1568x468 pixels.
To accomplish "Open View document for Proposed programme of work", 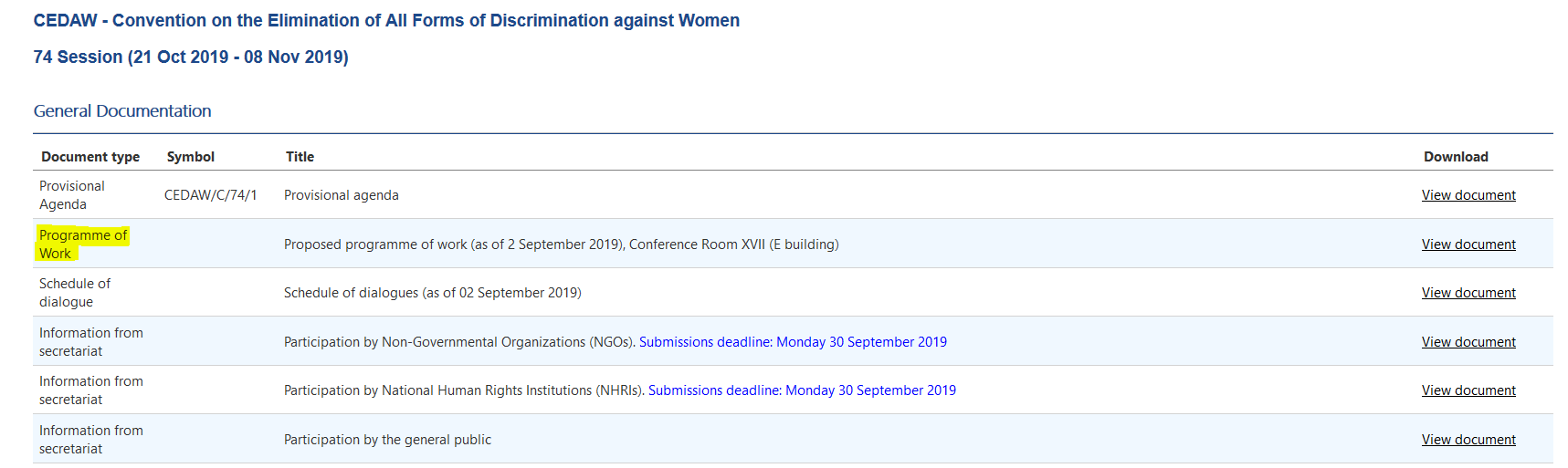I will 1468,244.
